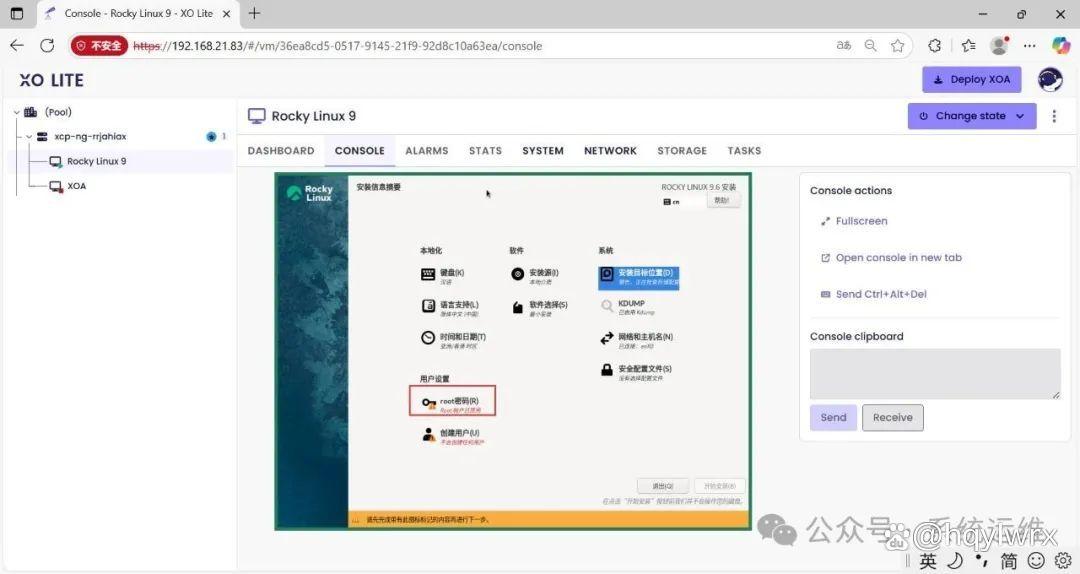Open IME settings gear

click(1063, 561)
